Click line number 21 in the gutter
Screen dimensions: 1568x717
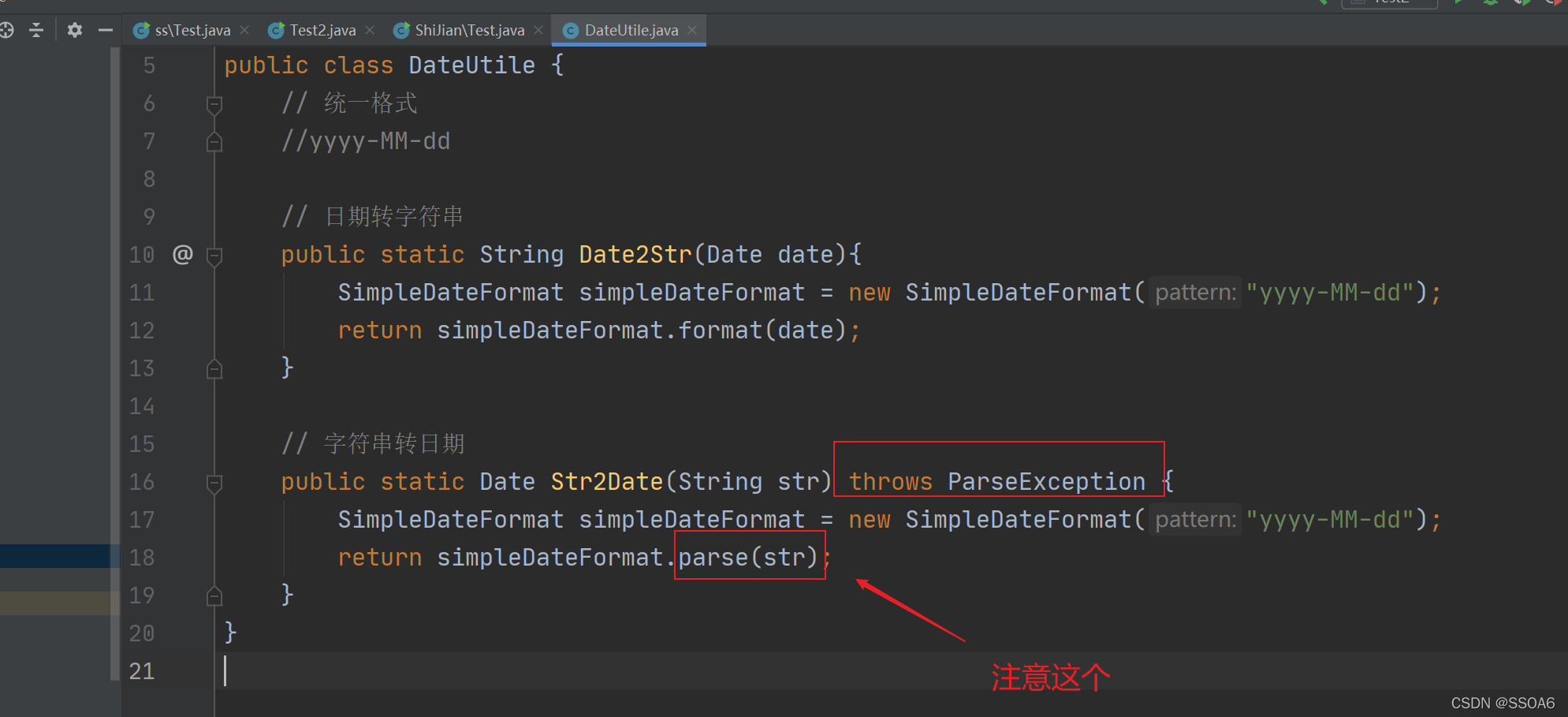pos(142,671)
